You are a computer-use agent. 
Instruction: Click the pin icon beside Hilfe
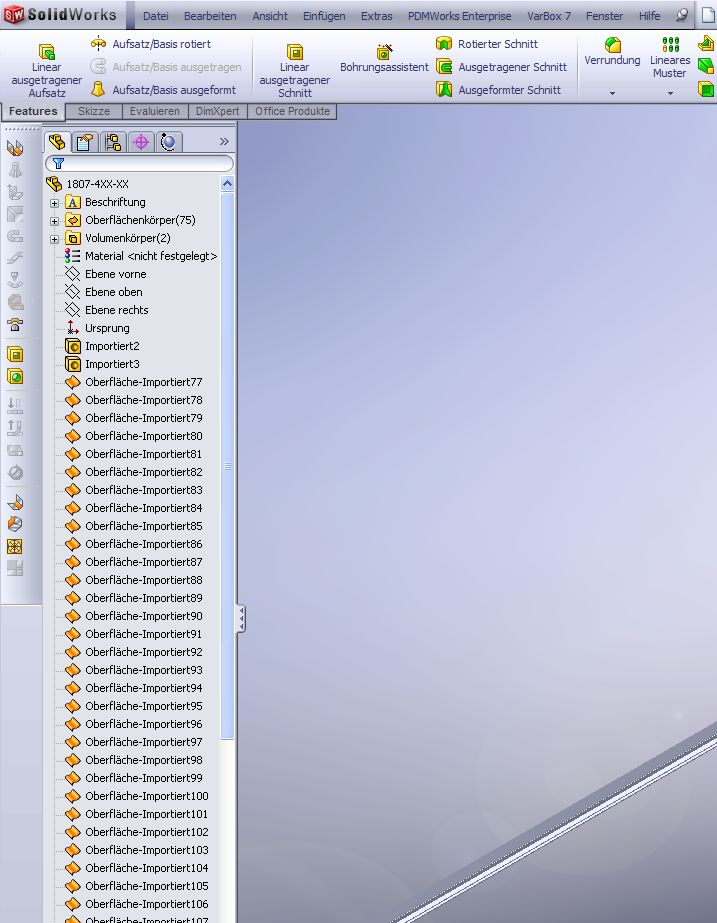click(682, 15)
